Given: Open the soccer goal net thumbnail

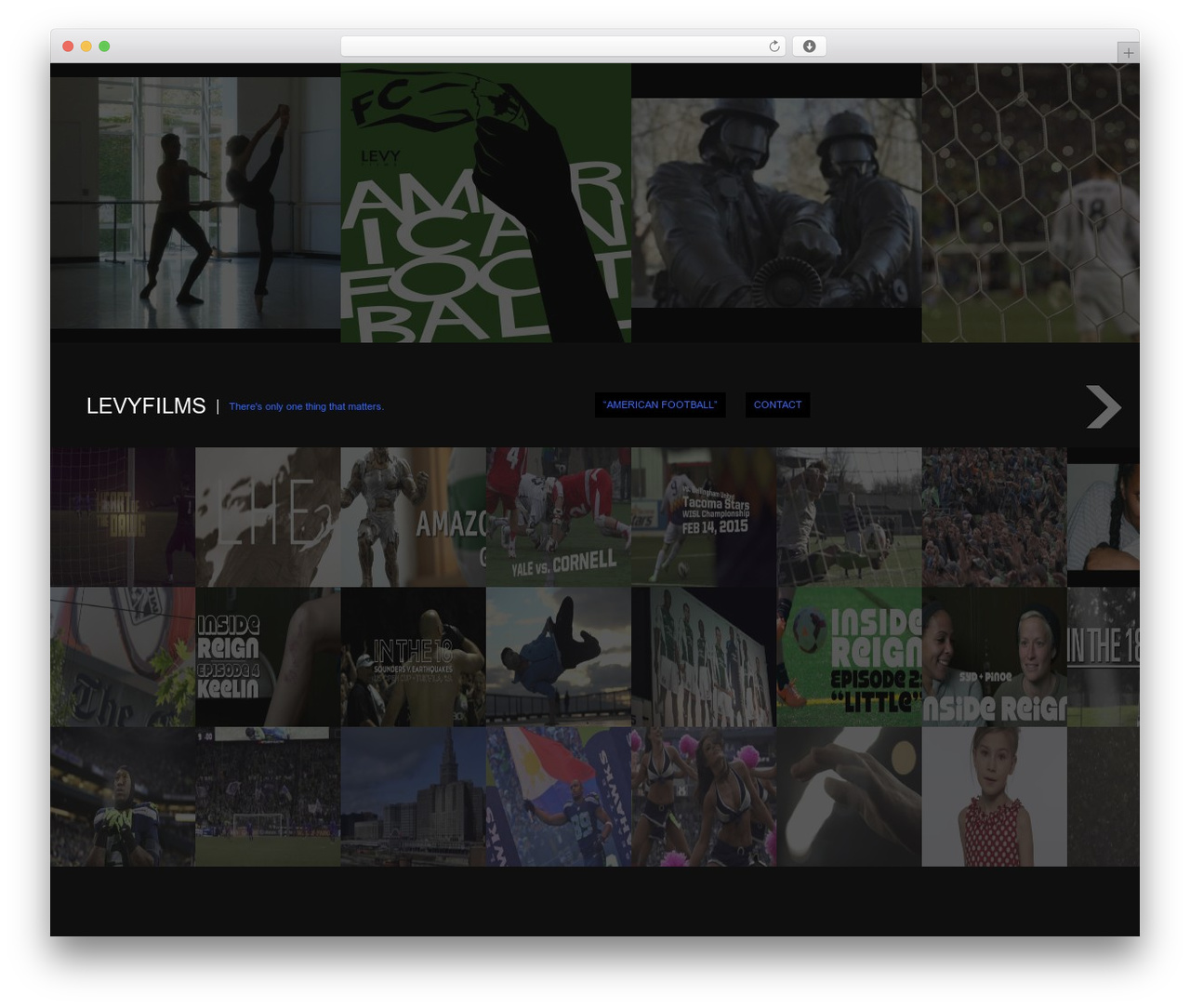Looking at the screenshot, I should [x=1030, y=203].
